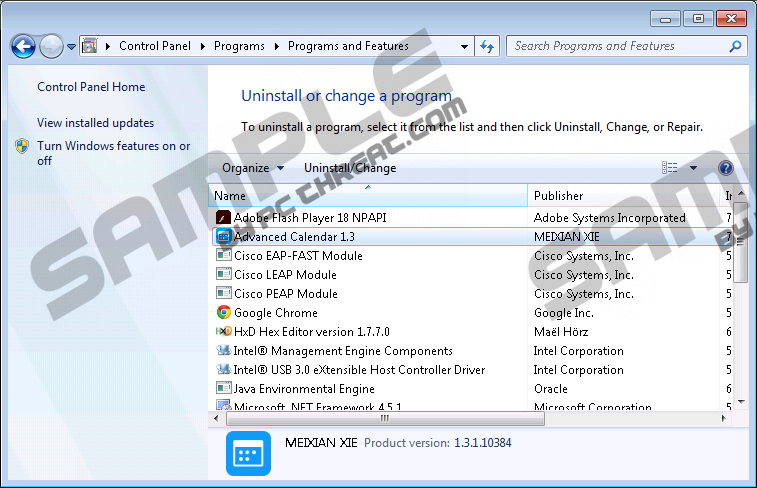The image size is (757, 488).
Task: Select Intel USB 3.0 Host Controller icon
Action: (x=224, y=369)
